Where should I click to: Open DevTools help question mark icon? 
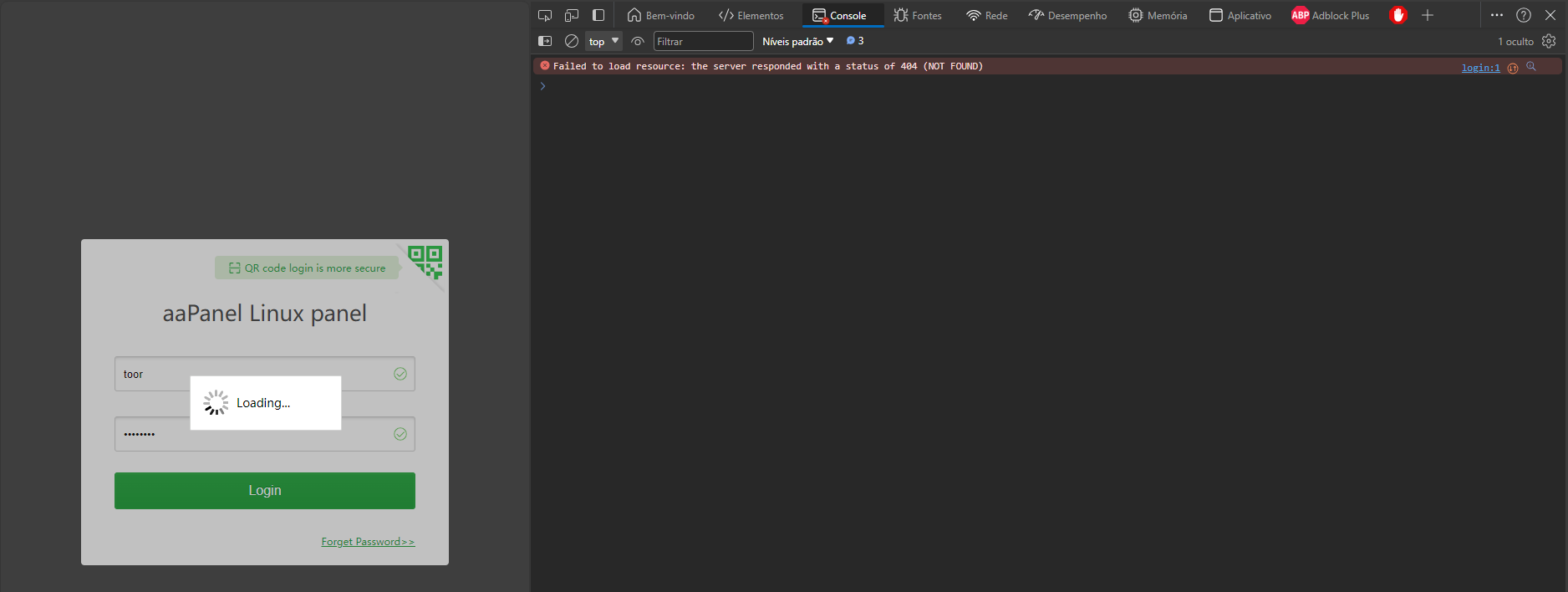coord(1524,15)
